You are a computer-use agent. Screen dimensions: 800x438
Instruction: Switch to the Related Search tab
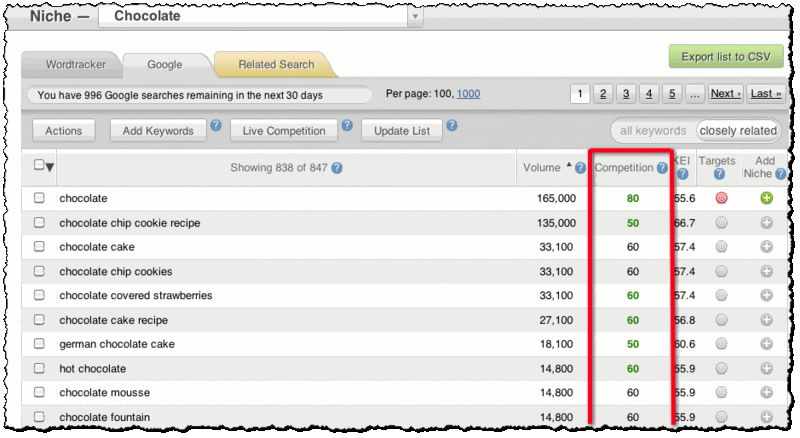[276, 64]
